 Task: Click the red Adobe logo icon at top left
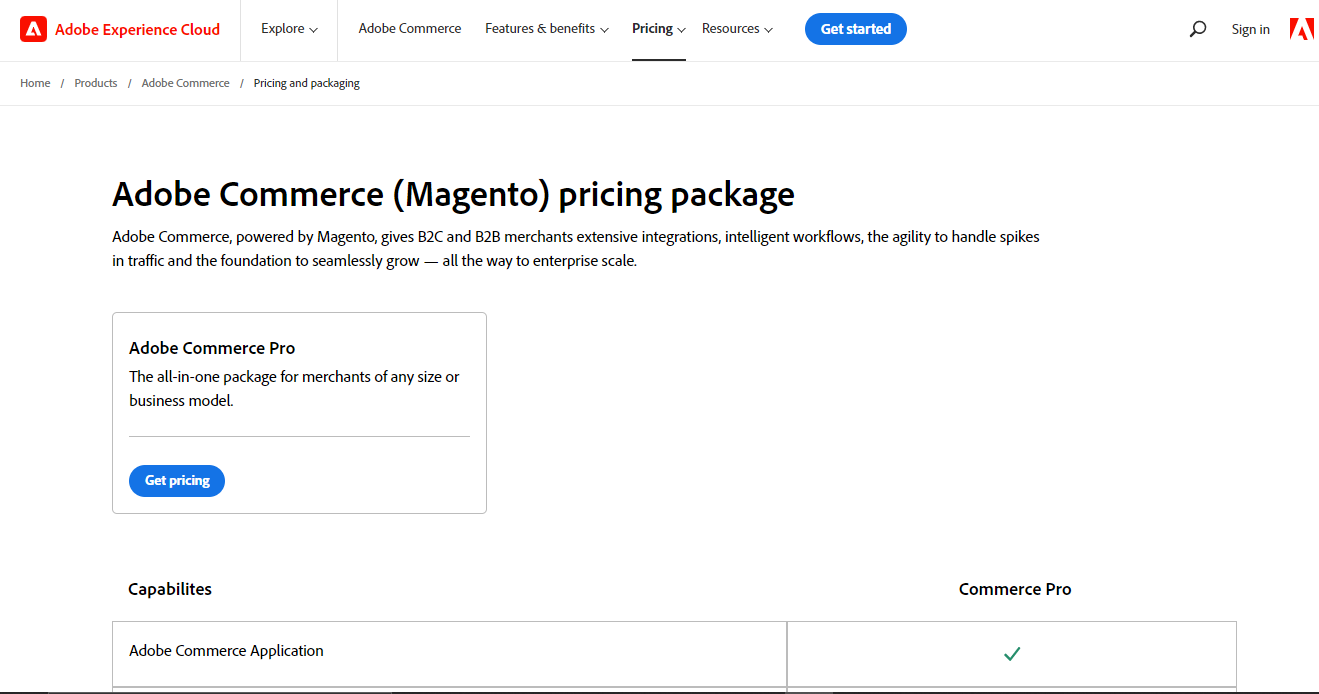click(x=33, y=29)
